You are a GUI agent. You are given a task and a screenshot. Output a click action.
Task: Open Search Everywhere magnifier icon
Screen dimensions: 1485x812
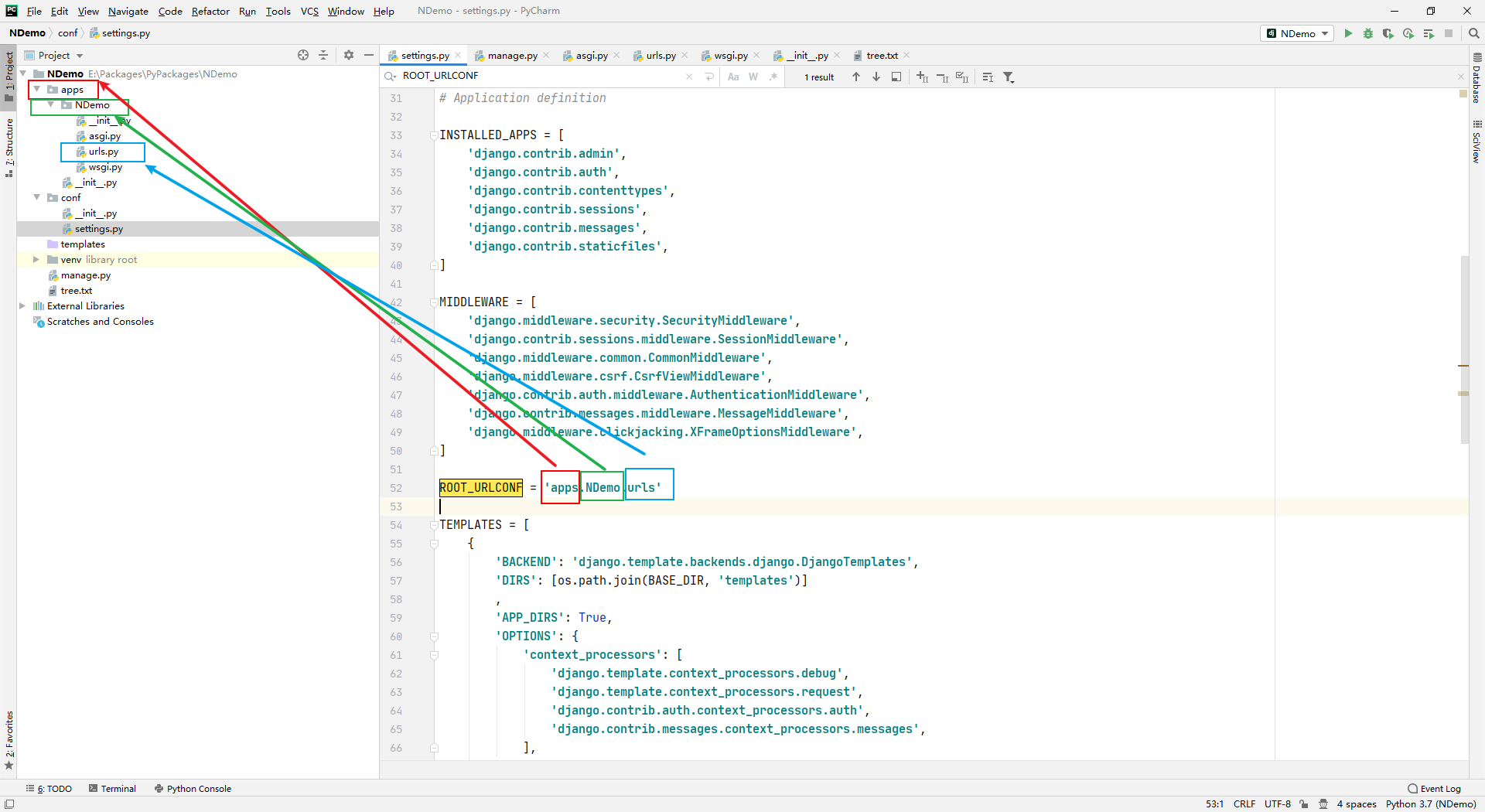click(1474, 33)
